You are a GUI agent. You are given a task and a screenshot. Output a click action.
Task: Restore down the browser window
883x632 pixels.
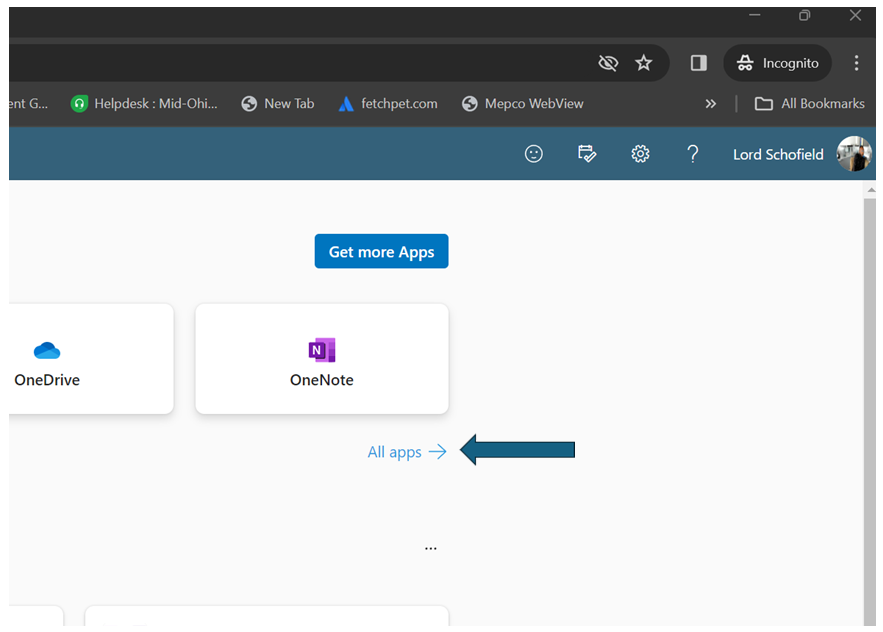804,16
